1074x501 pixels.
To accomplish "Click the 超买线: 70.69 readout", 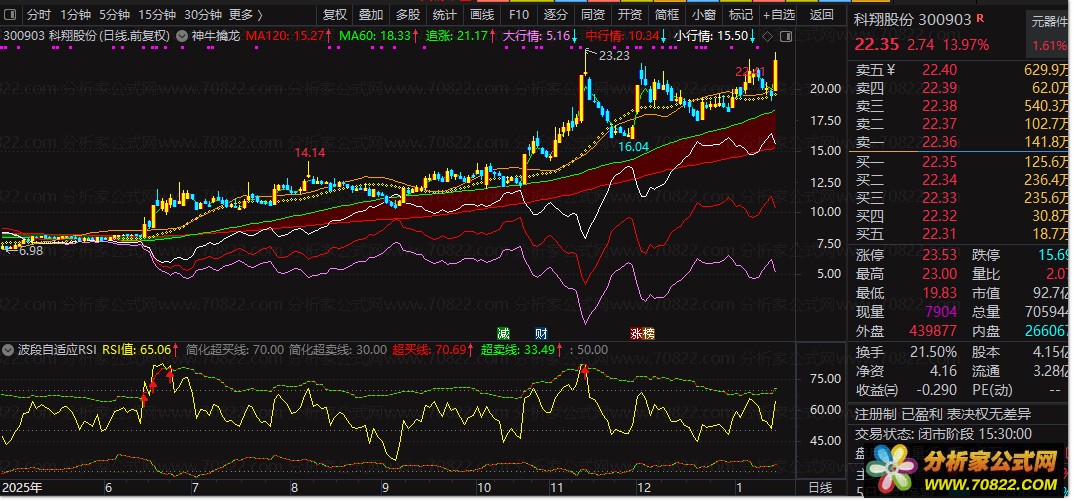I will click(x=433, y=350).
